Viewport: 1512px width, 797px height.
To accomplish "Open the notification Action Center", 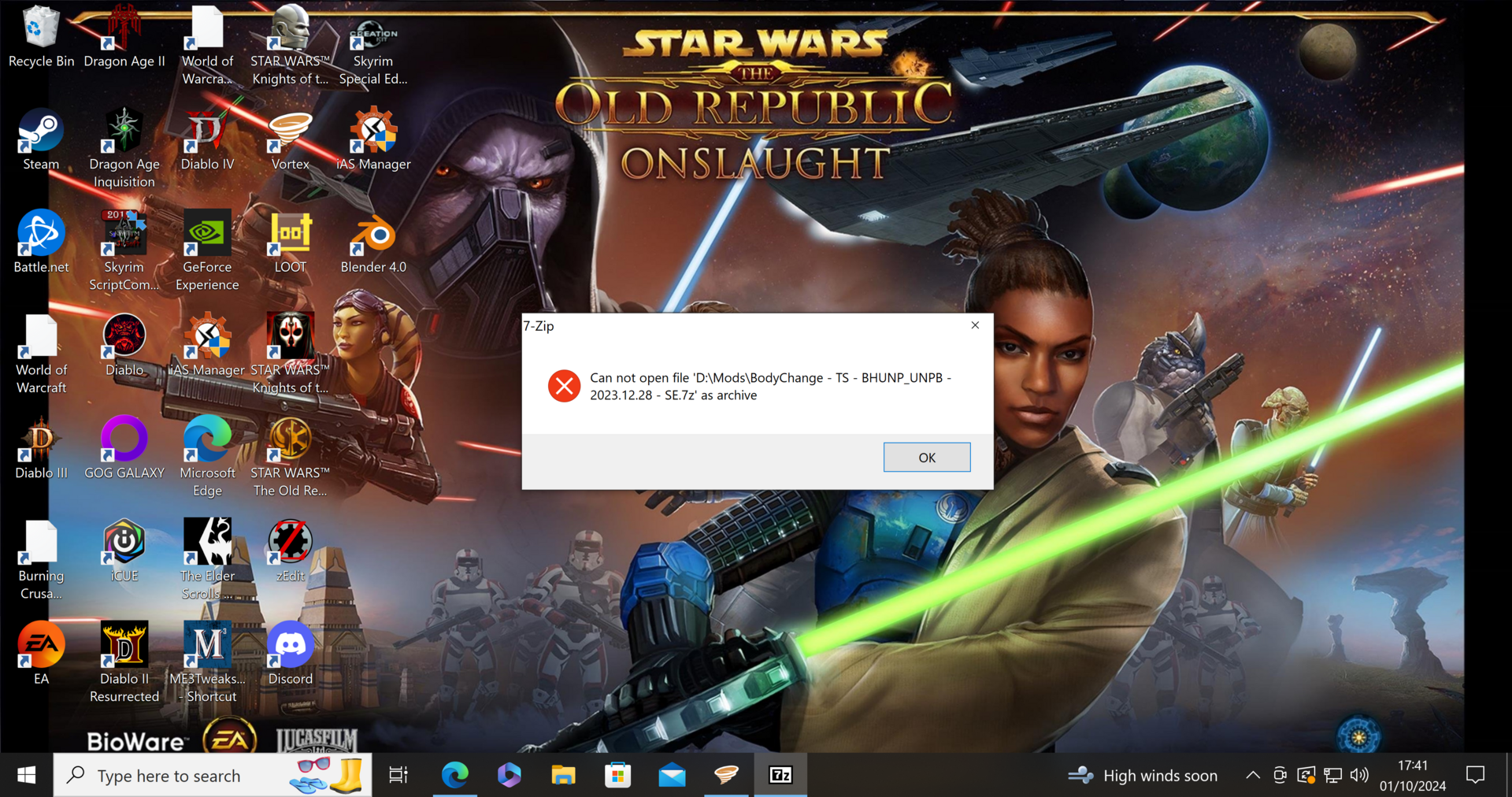I will [1476, 776].
